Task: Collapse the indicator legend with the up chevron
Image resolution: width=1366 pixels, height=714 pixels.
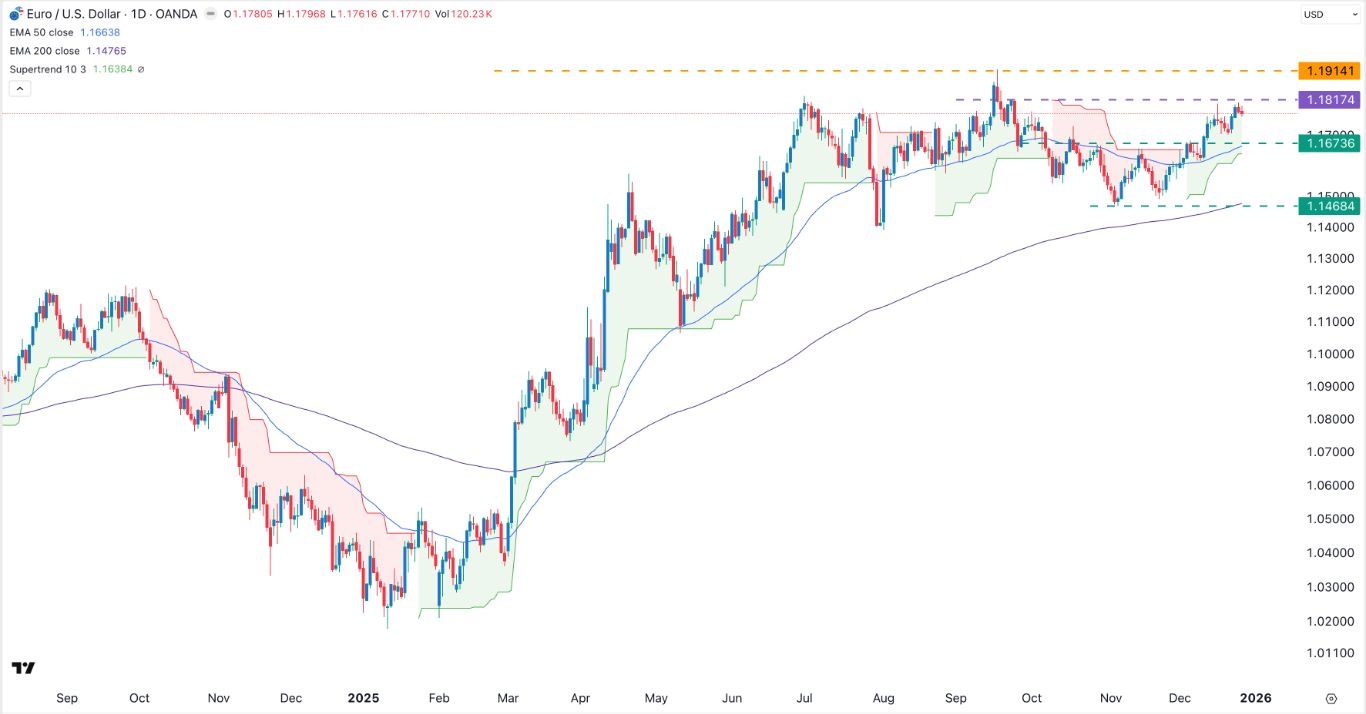Action: 20,87
